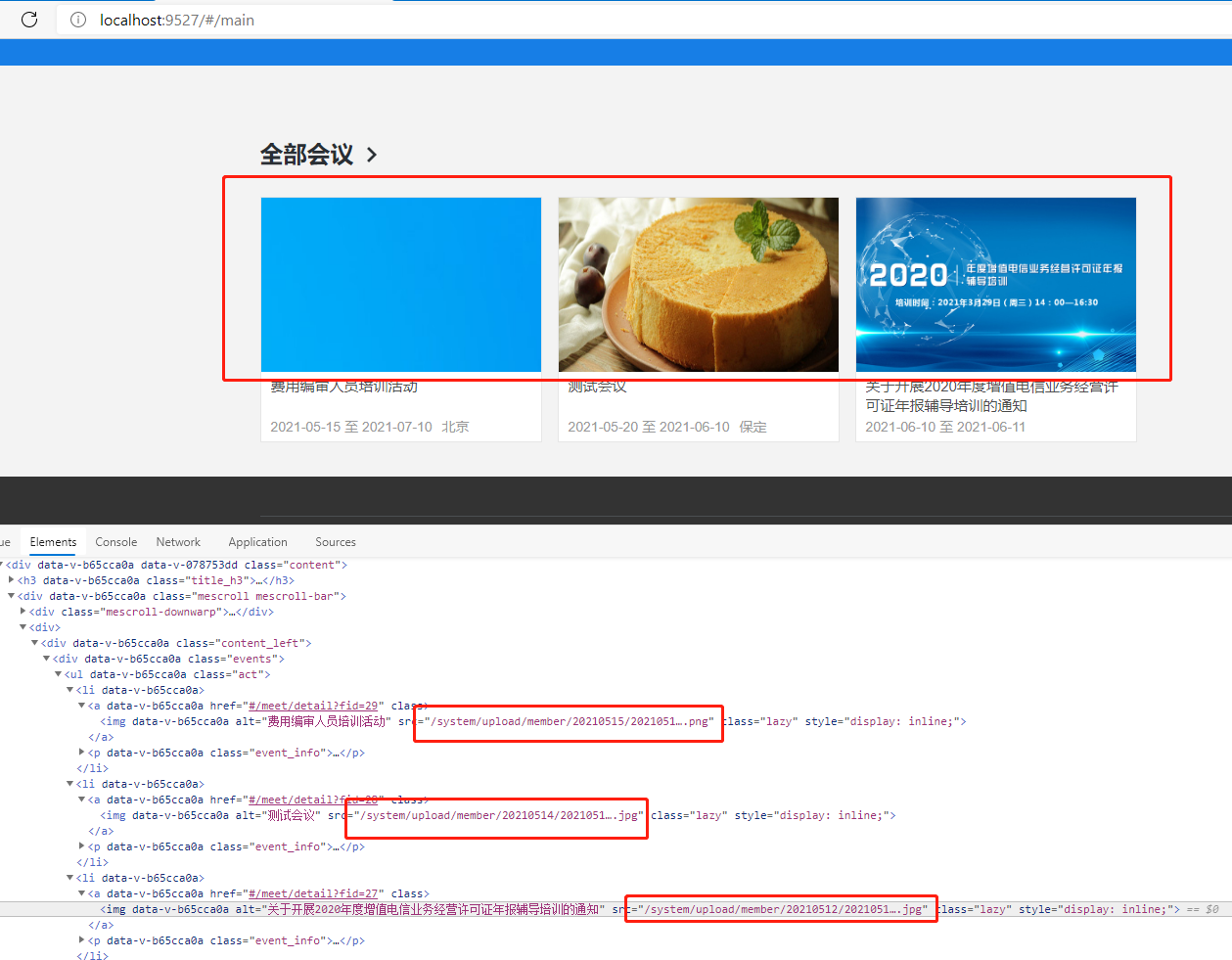Collapse the div class="events" node

pyautogui.click(x=46, y=659)
